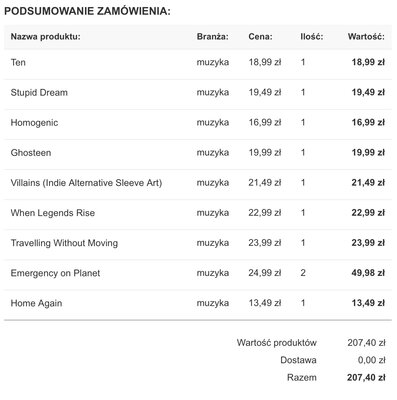Click the Razem total 207,40 zł
Image resolution: width=397 pixels, height=400 pixels.
click(x=366, y=377)
